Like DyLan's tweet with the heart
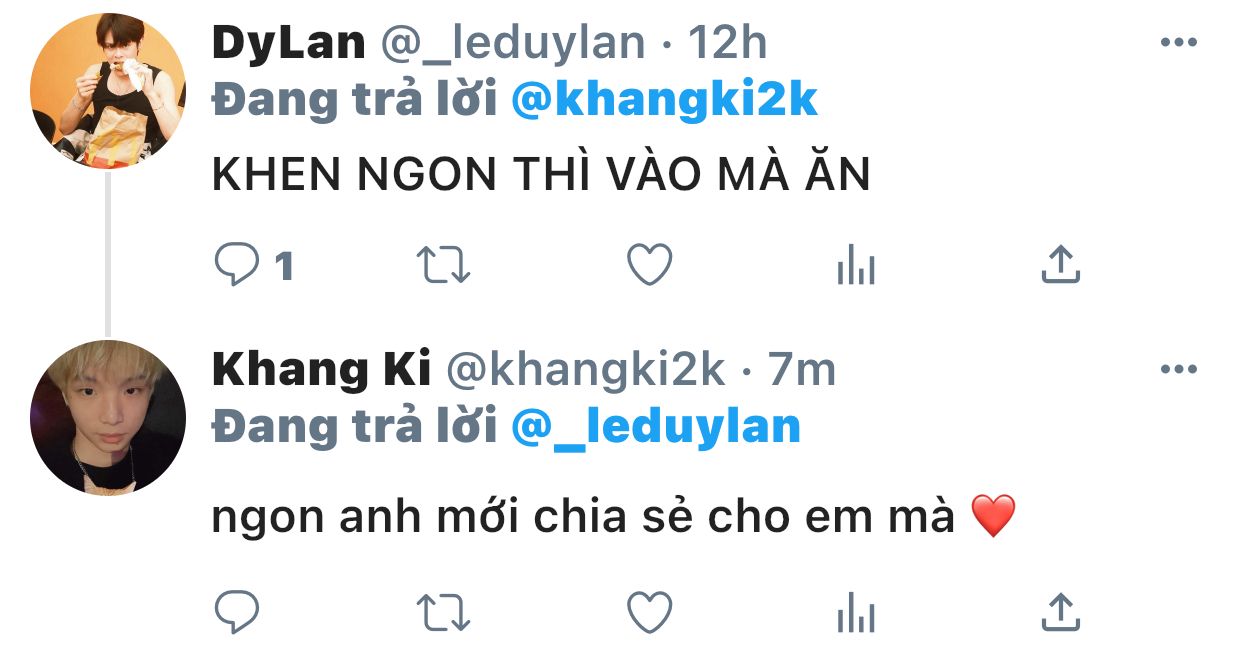 tap(649, 265)
